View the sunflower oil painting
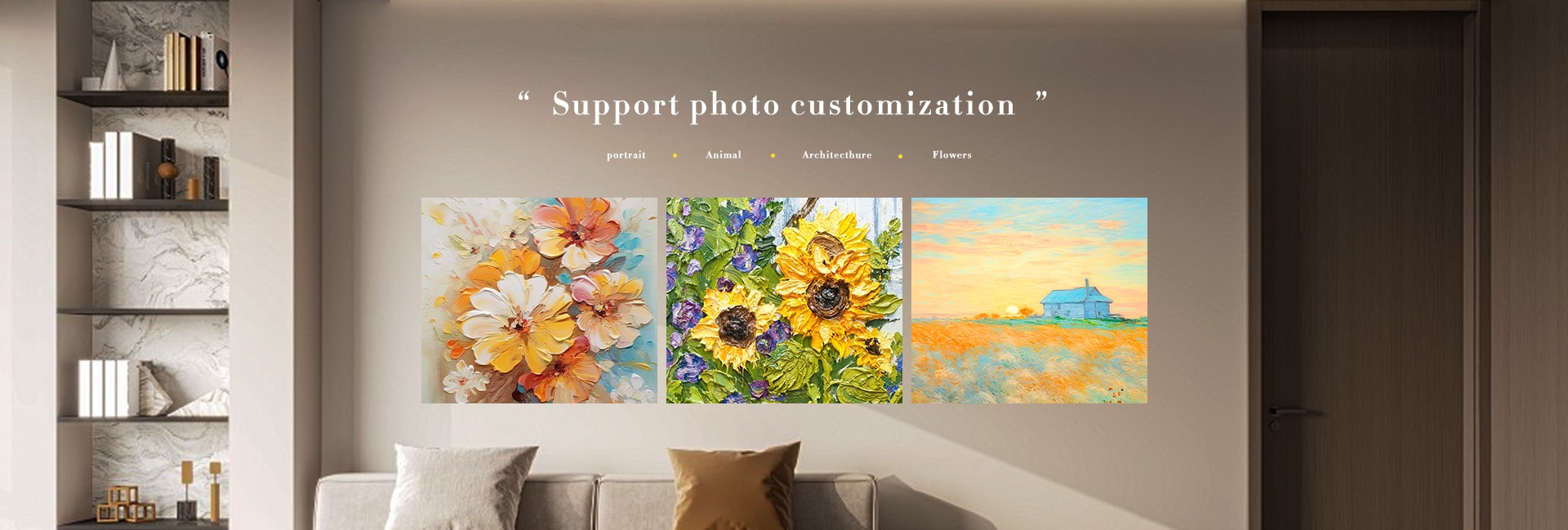This screenshot has width=1568, height=530. tap(784, 300)
